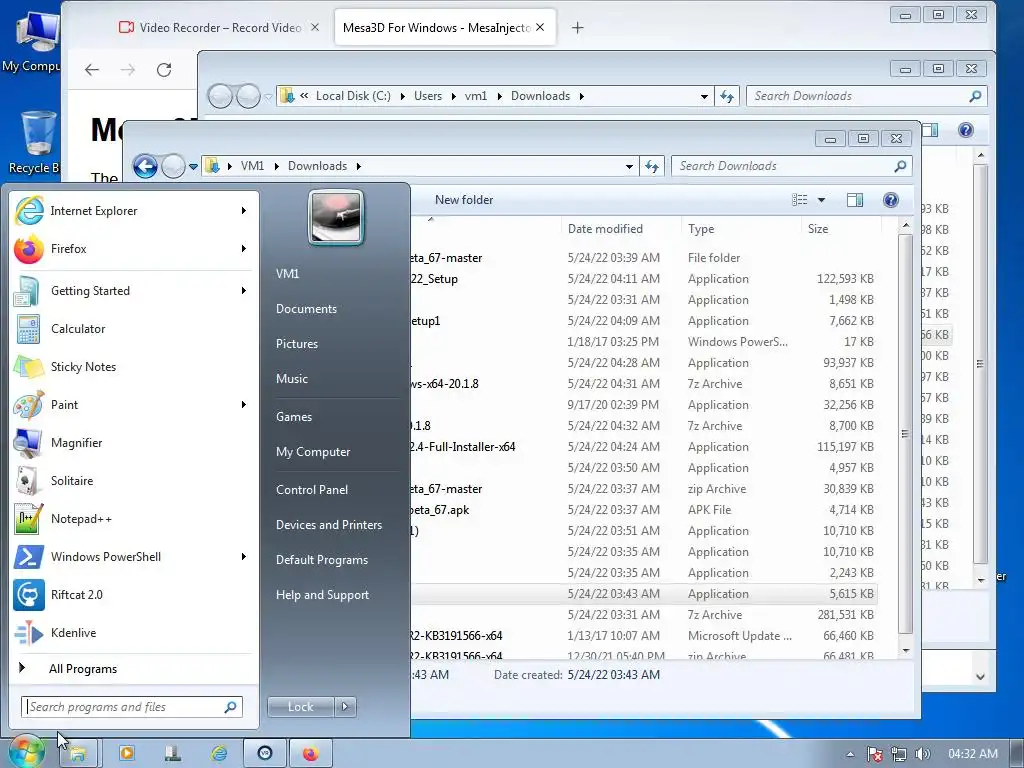Viewport: 1024px width, 768px height.
Task: Refresh the VM1 Downloads address bar
Action: pyautogui.click(x=652, y=166)
